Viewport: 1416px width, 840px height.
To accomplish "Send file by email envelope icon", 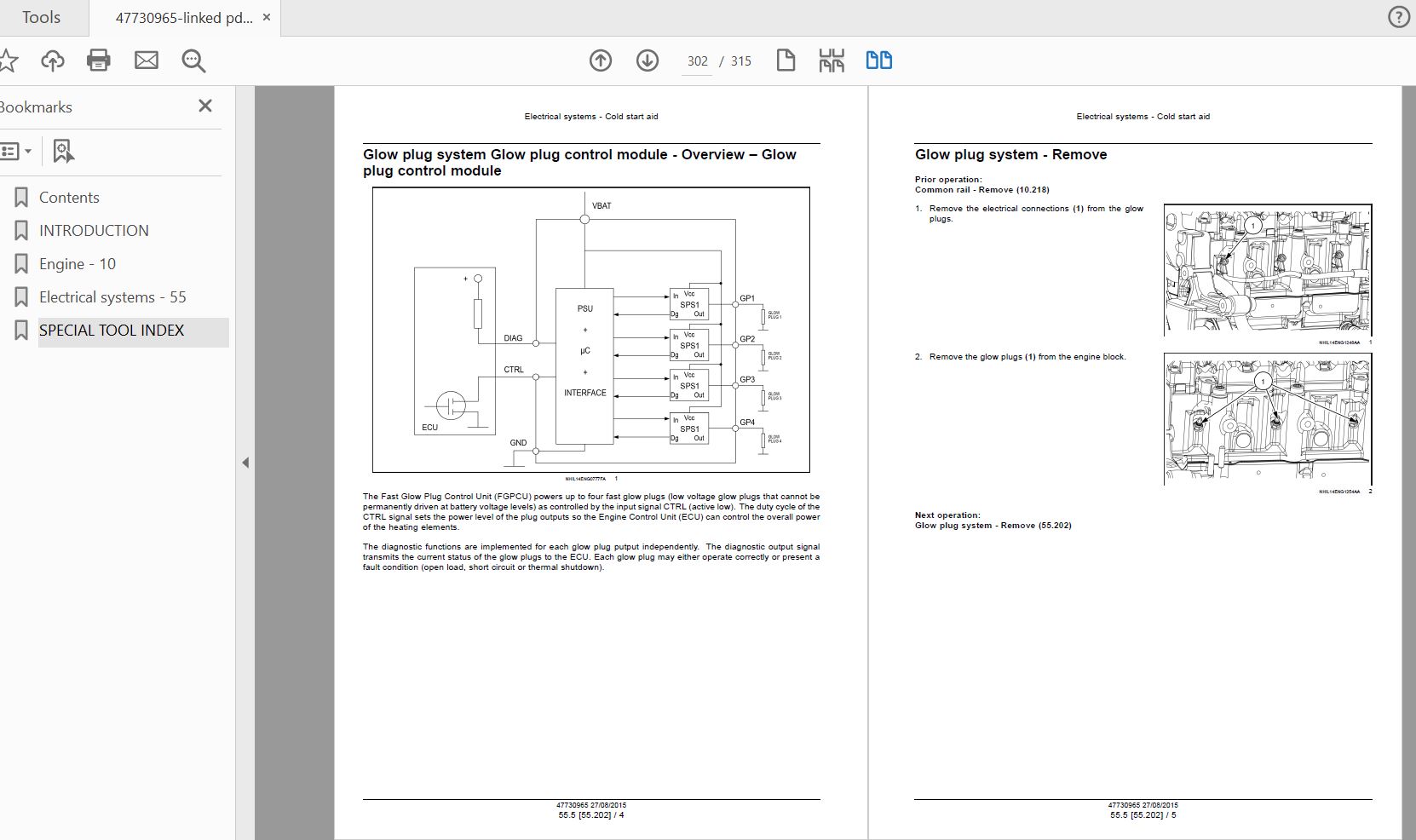I will pos(147,60).
